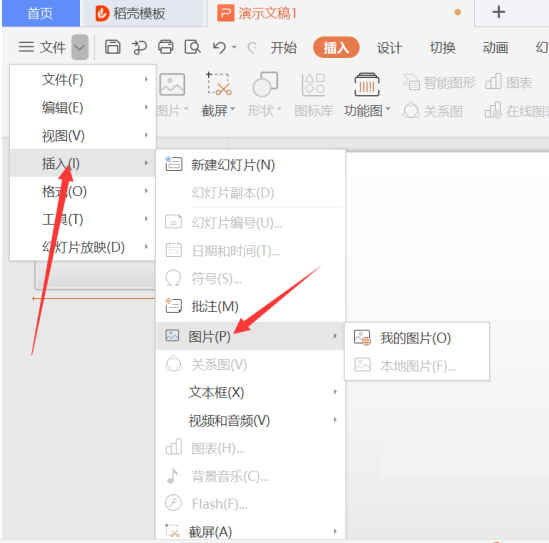
Task: Click 关系图(V) in the submenu
Action: click(251, 364)
